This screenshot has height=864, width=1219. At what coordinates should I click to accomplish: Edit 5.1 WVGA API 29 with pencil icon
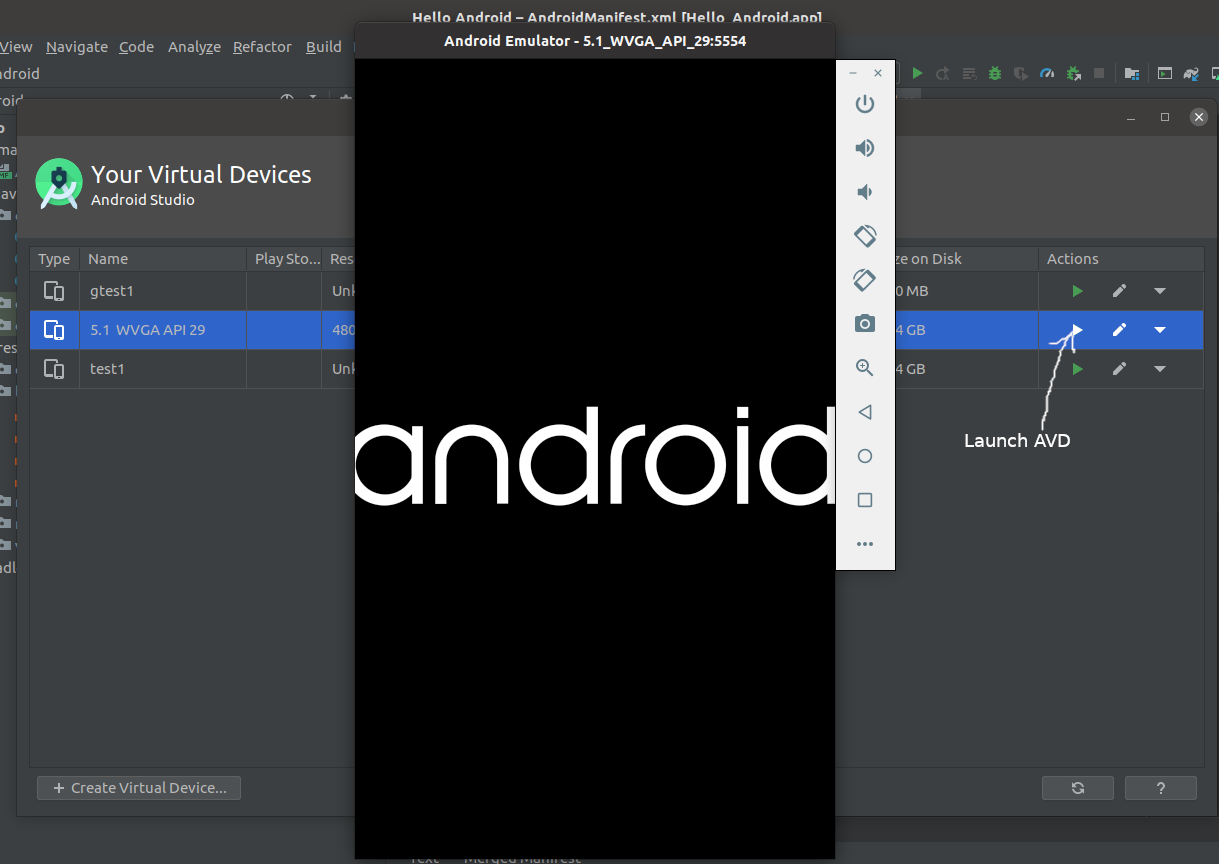click(1120, 330)
